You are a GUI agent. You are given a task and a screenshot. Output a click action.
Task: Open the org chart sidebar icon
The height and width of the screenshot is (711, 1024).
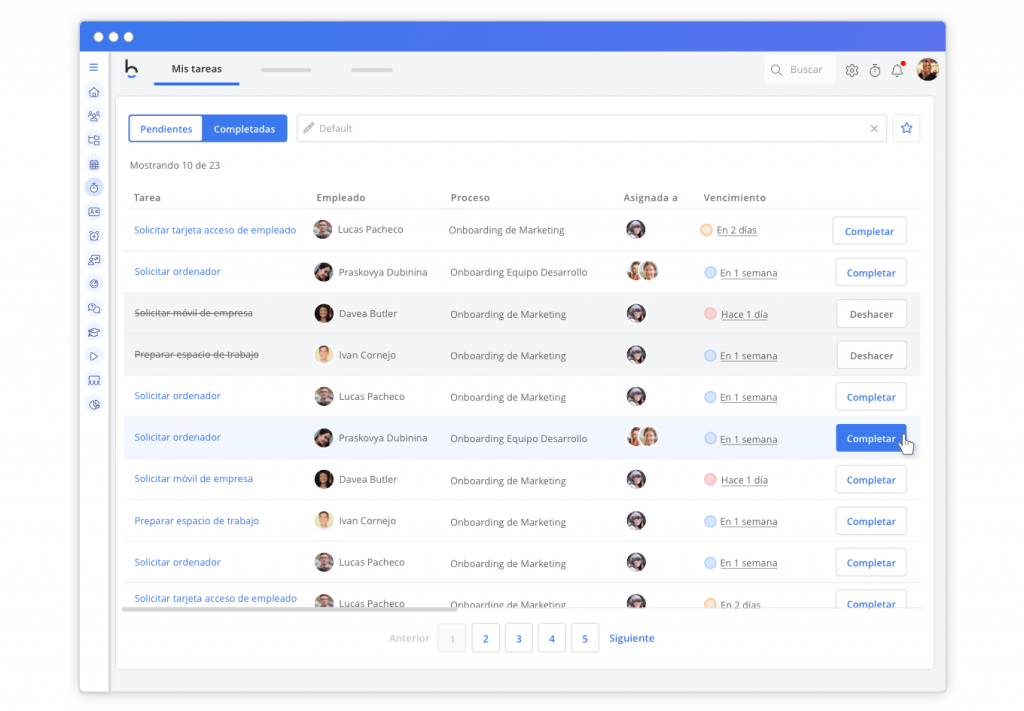pyautogui.click(x=94, y=140)
